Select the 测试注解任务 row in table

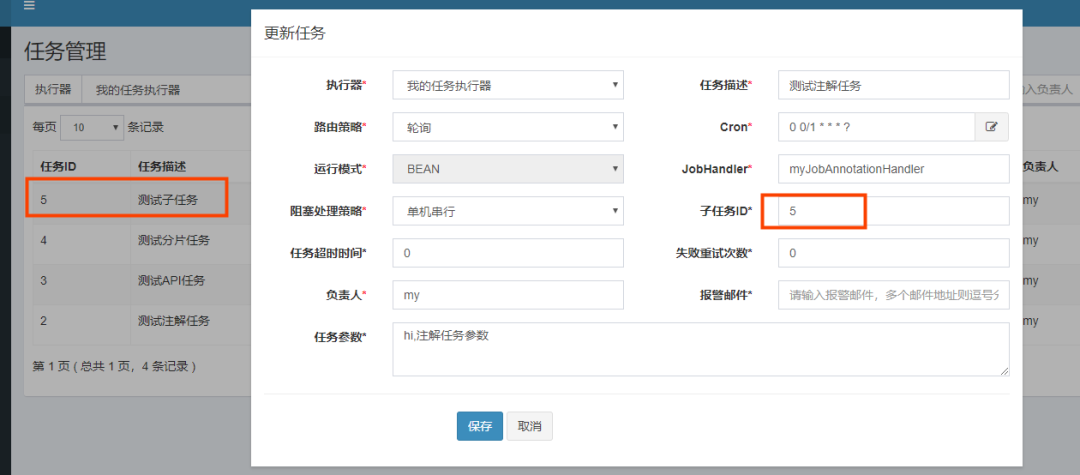tap(174, 320)
